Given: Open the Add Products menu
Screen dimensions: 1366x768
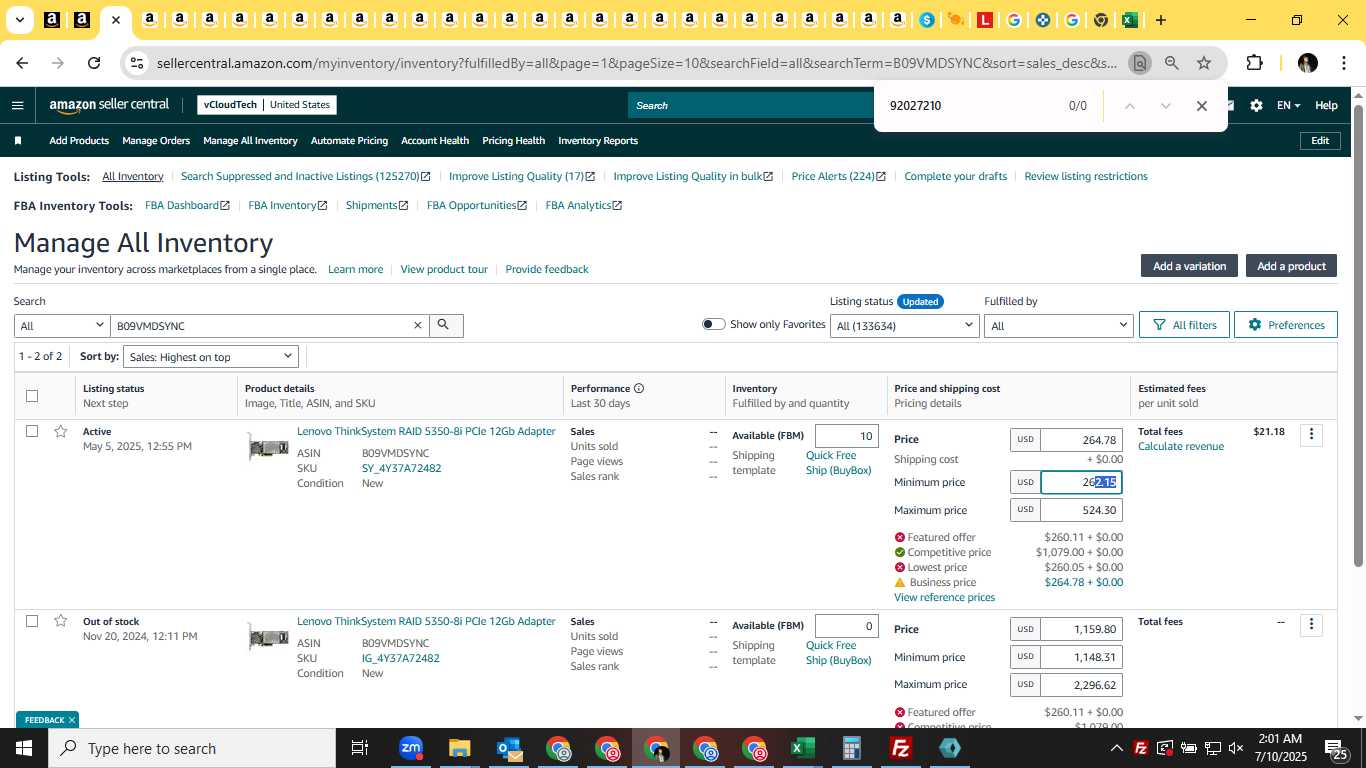Looking at the screenshot, I should [79, 141].
